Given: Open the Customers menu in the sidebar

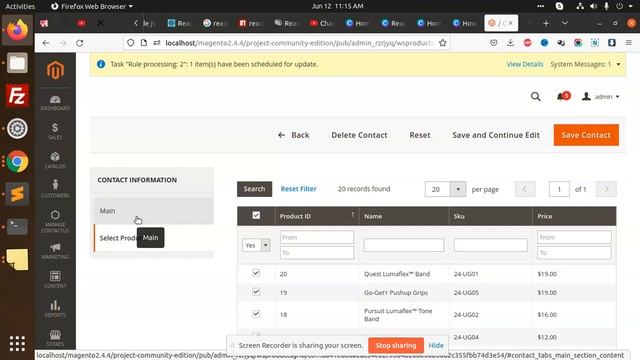Looking at the screenshot, I should click(55, 189).
